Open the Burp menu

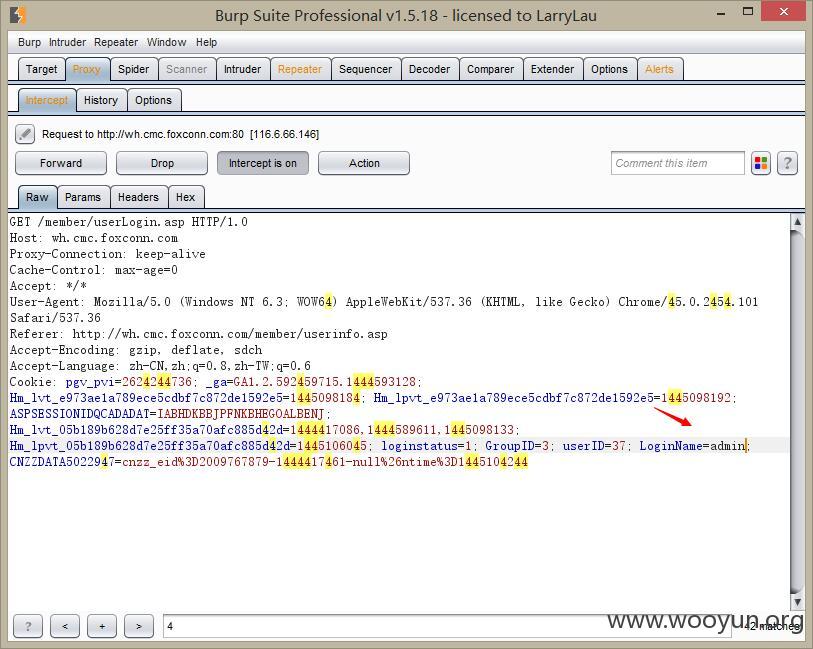point(29,43)
